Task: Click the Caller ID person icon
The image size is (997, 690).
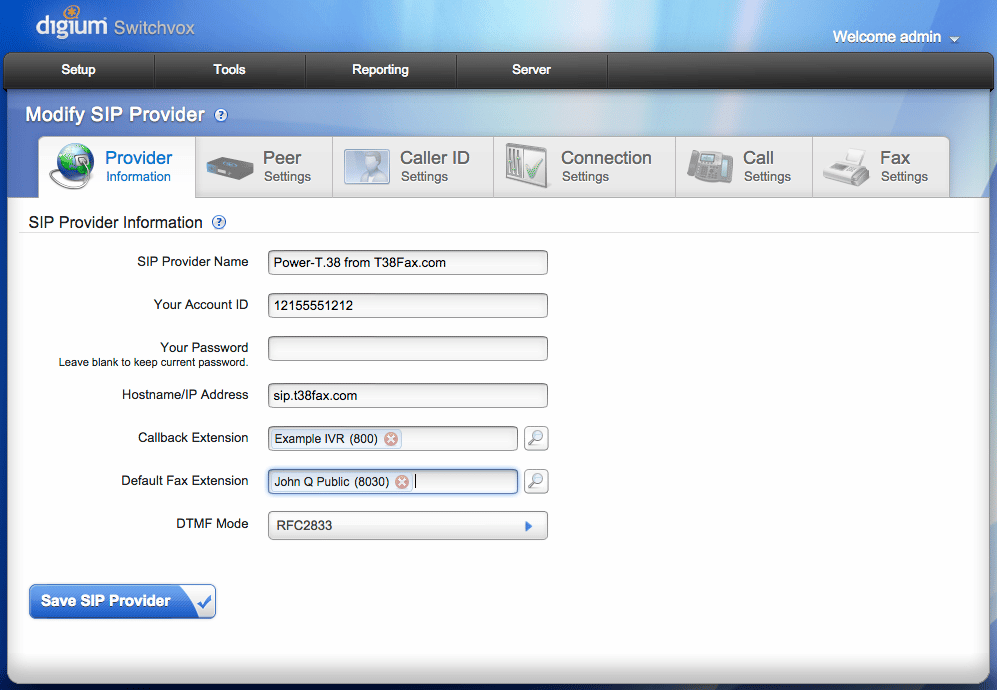Action: point(367,167)
